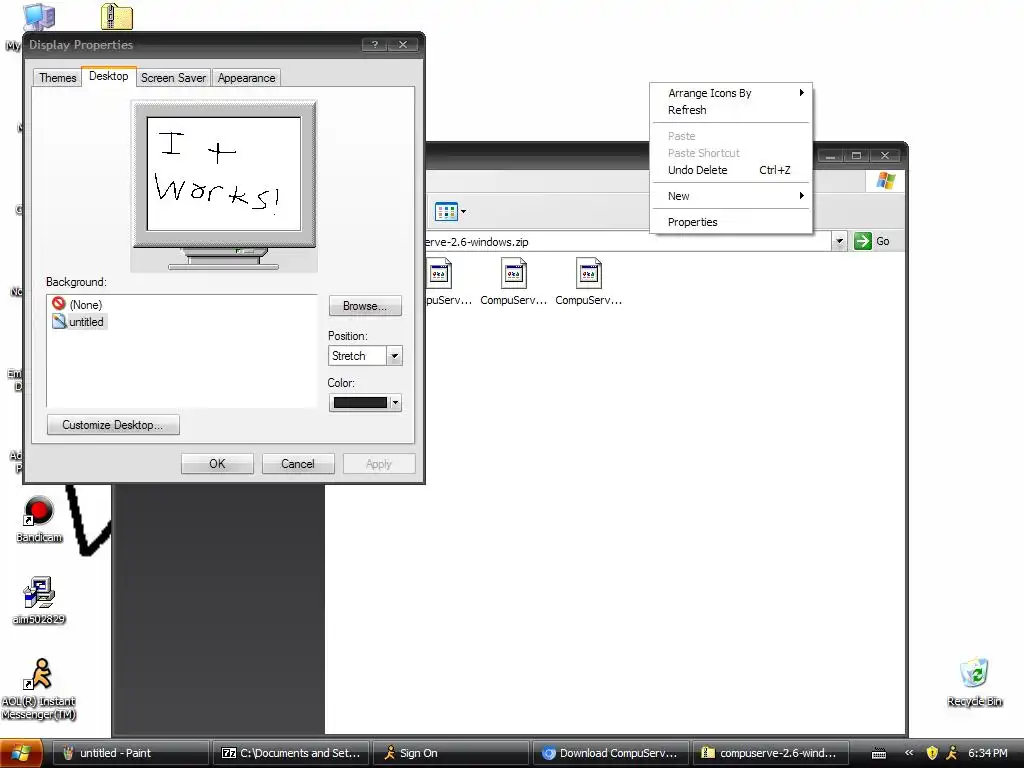Click the Desktop tab

pyautogui.click(x=108, y=76)
